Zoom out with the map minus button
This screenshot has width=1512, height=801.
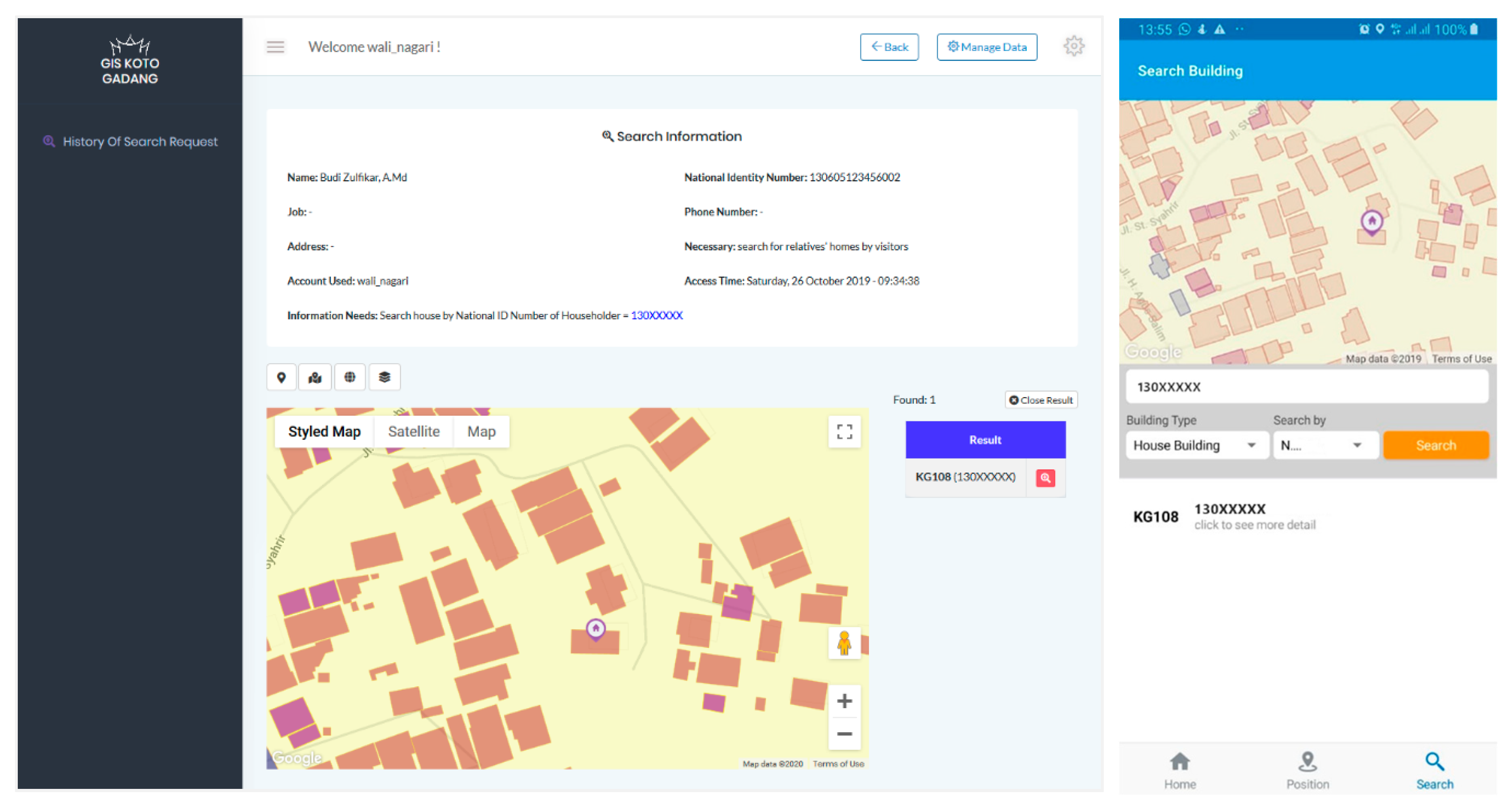844,734
